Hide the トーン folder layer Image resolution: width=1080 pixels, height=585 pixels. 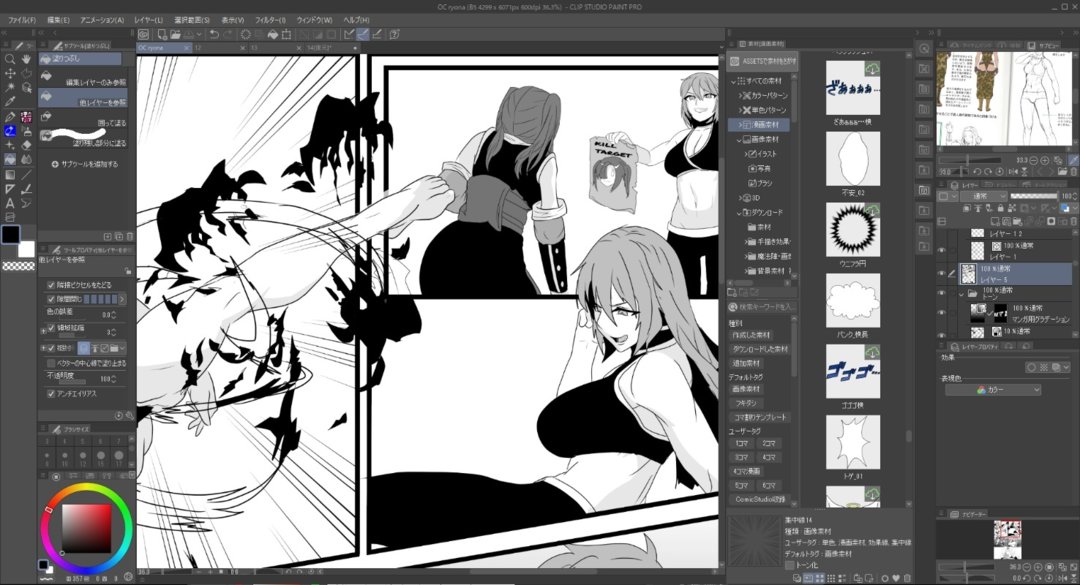(x=942, y=294)
